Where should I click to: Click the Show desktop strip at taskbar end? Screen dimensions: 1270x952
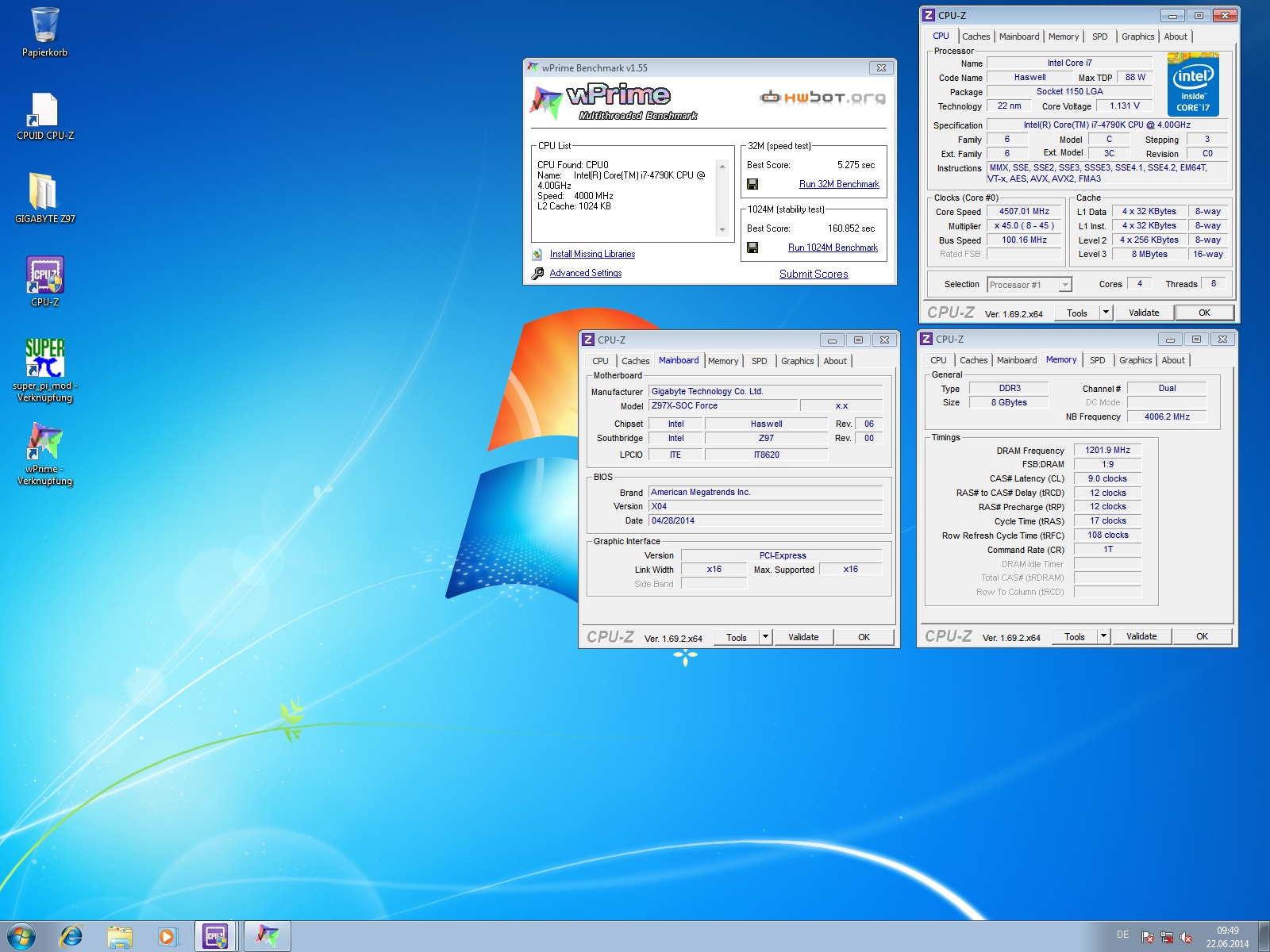1264,937
